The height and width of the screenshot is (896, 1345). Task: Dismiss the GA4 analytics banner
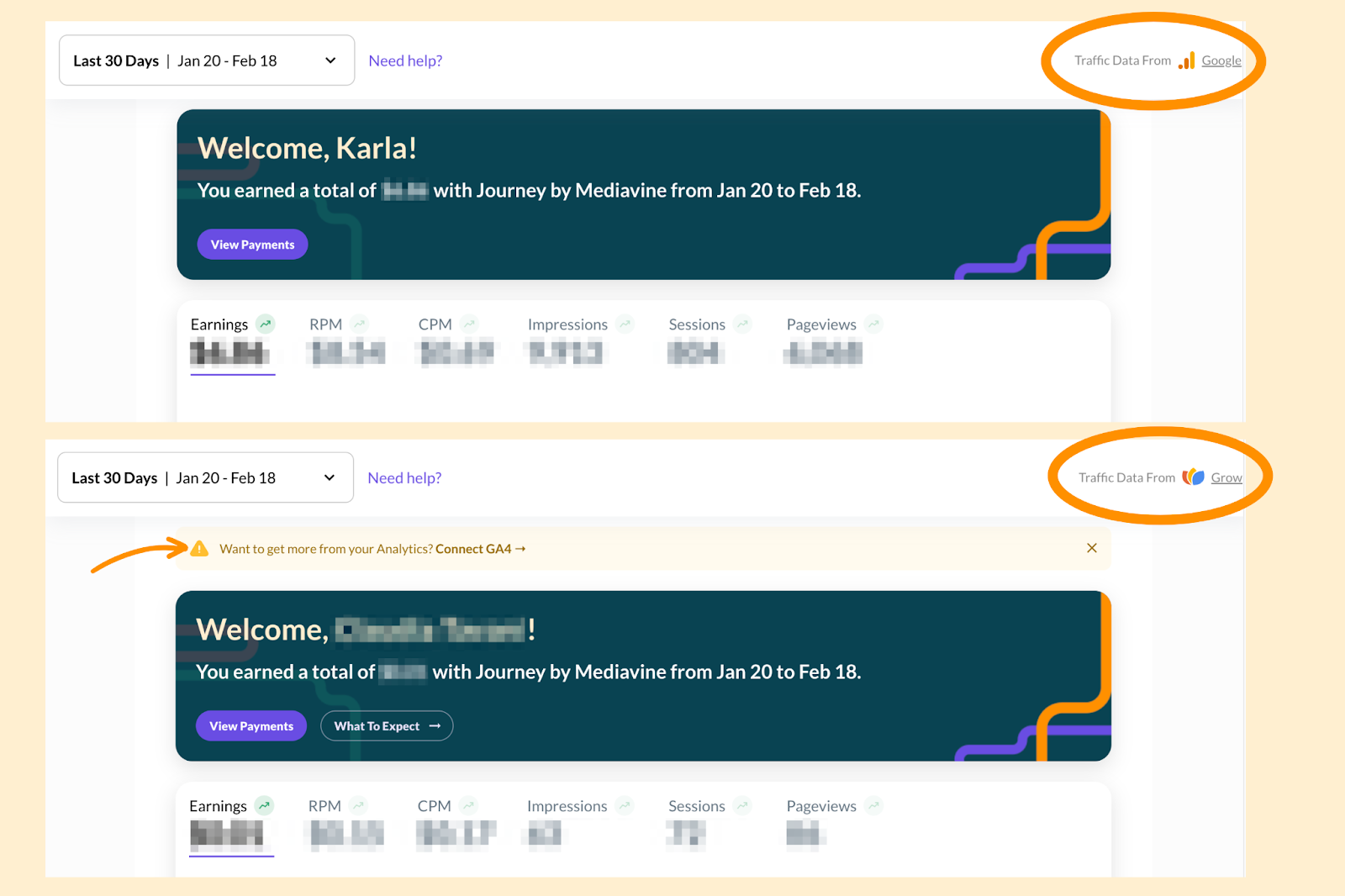pos(1091,548)
